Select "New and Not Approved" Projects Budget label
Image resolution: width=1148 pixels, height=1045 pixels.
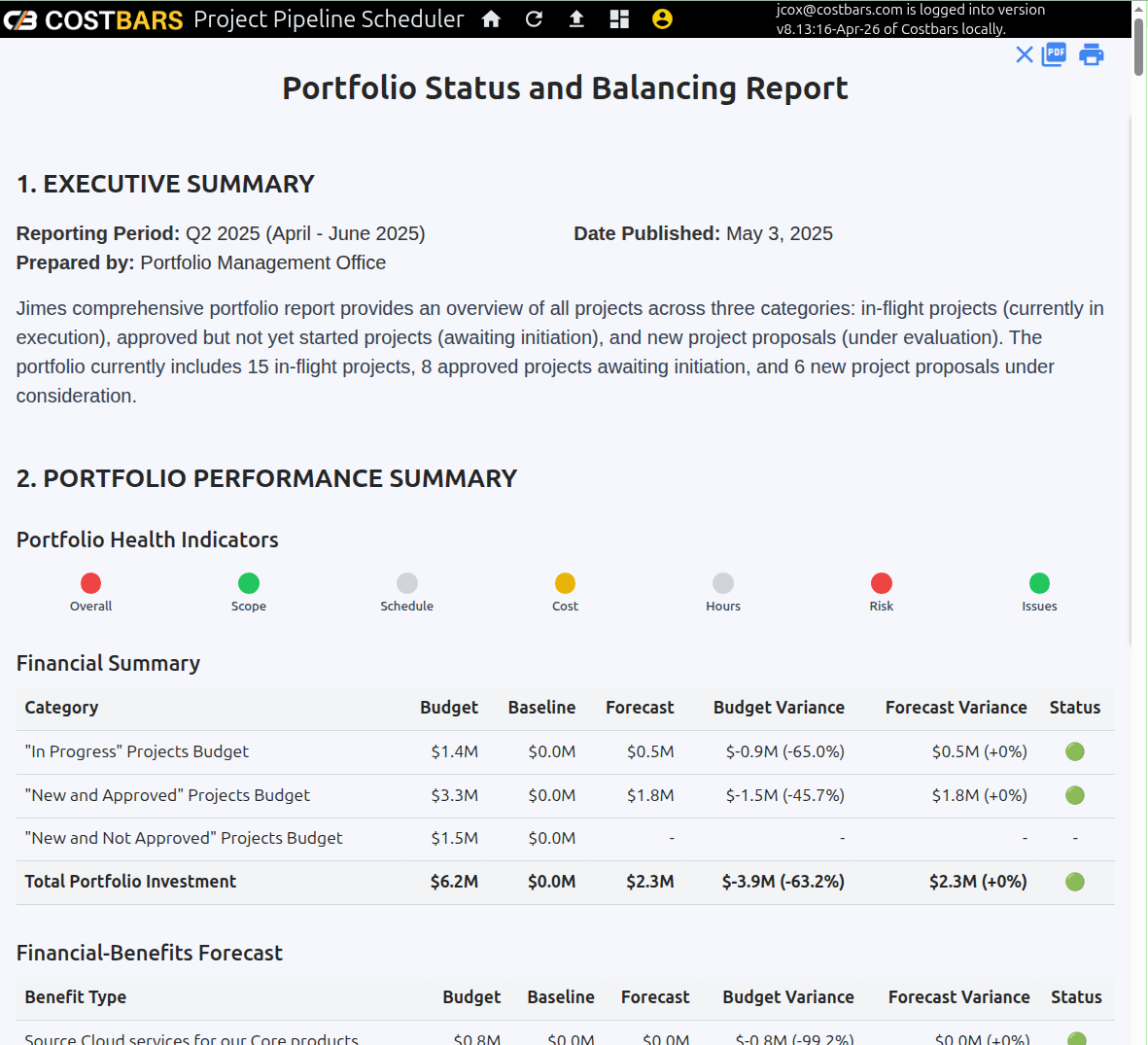[183, 838]
